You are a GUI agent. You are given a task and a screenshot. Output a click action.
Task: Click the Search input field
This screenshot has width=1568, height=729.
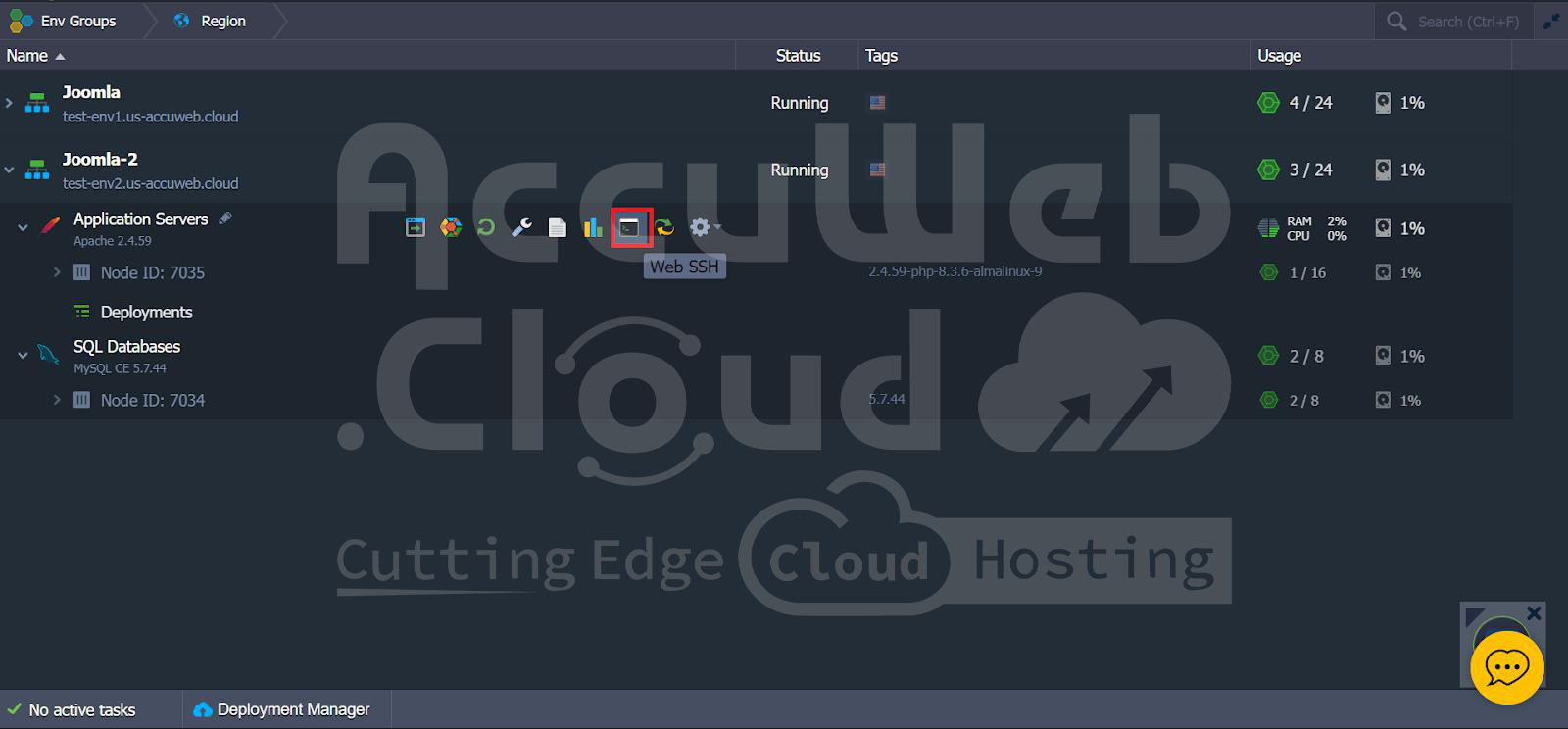coord(1467,22)
